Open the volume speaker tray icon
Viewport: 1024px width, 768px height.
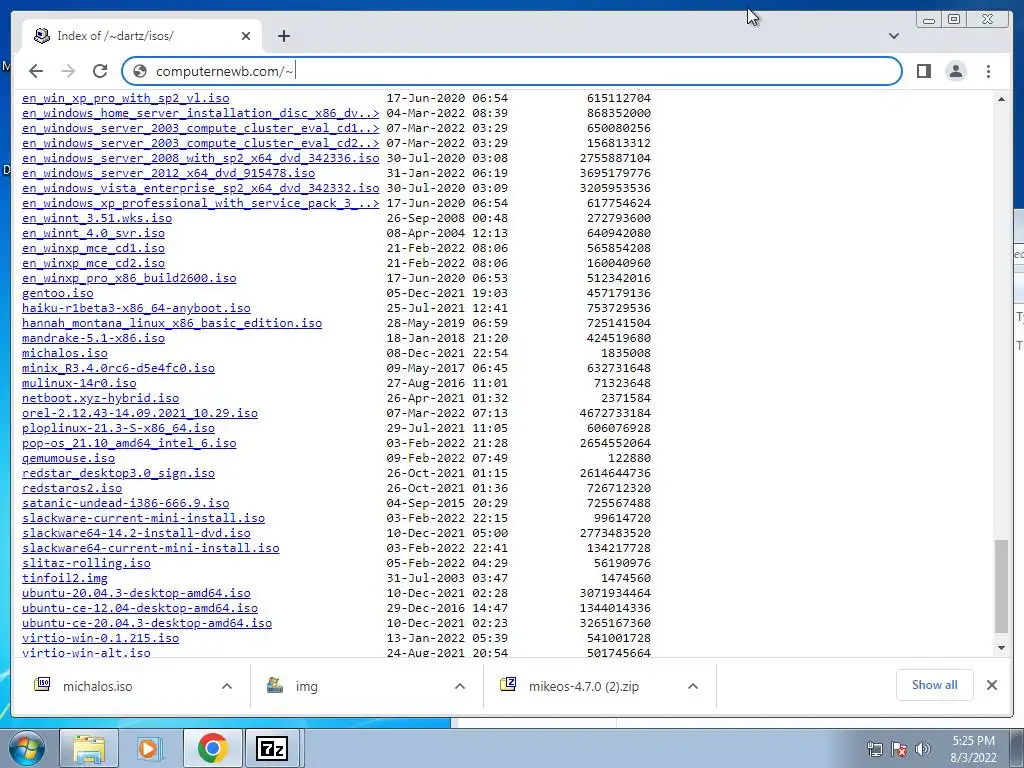point(923,749)
